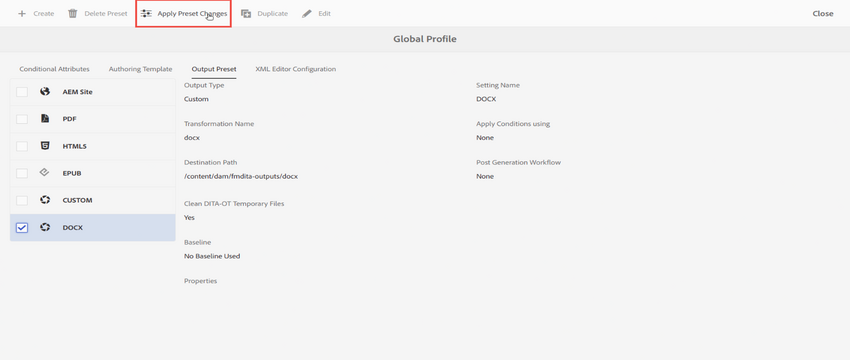This screenshot has width=850, height=360.
Task: Click the Duplicate icon in toolbar
Action: coord(246,14)
